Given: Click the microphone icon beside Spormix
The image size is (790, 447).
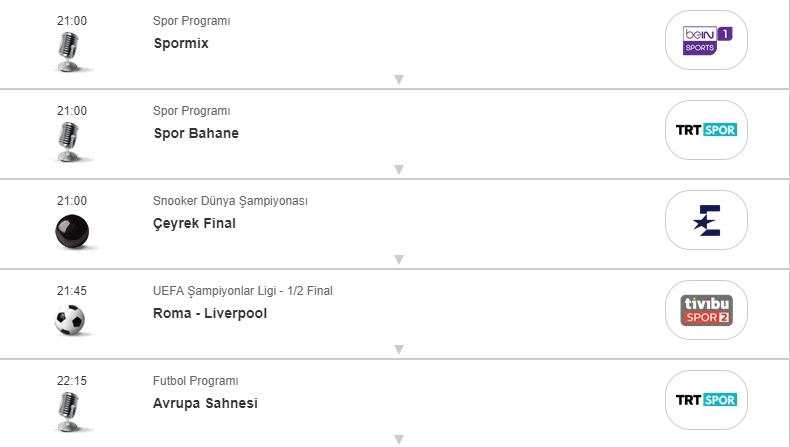Looking at the screenshot, I should pos(70,51).
